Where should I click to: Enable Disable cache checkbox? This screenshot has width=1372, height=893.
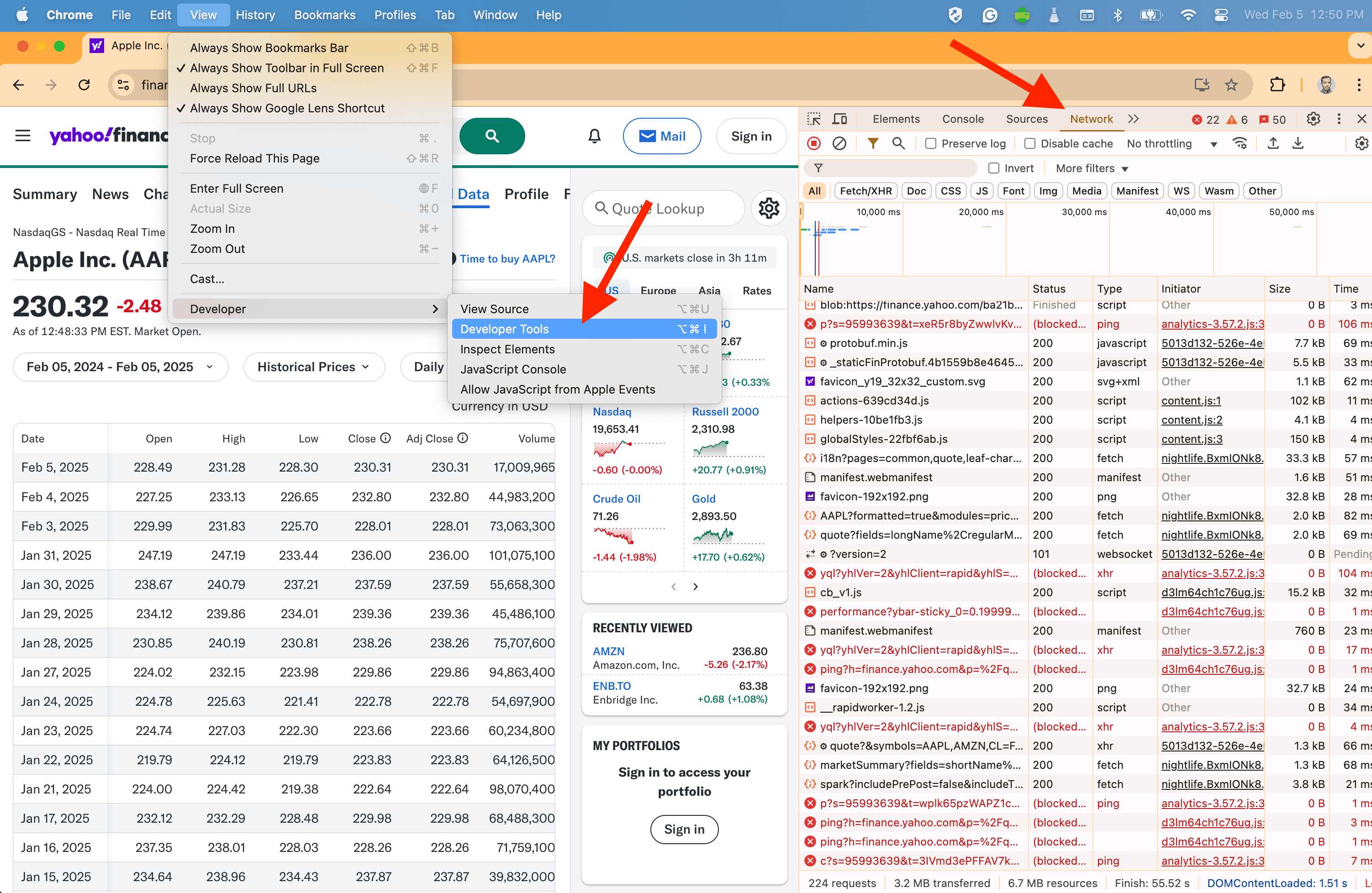point(1029,143)
